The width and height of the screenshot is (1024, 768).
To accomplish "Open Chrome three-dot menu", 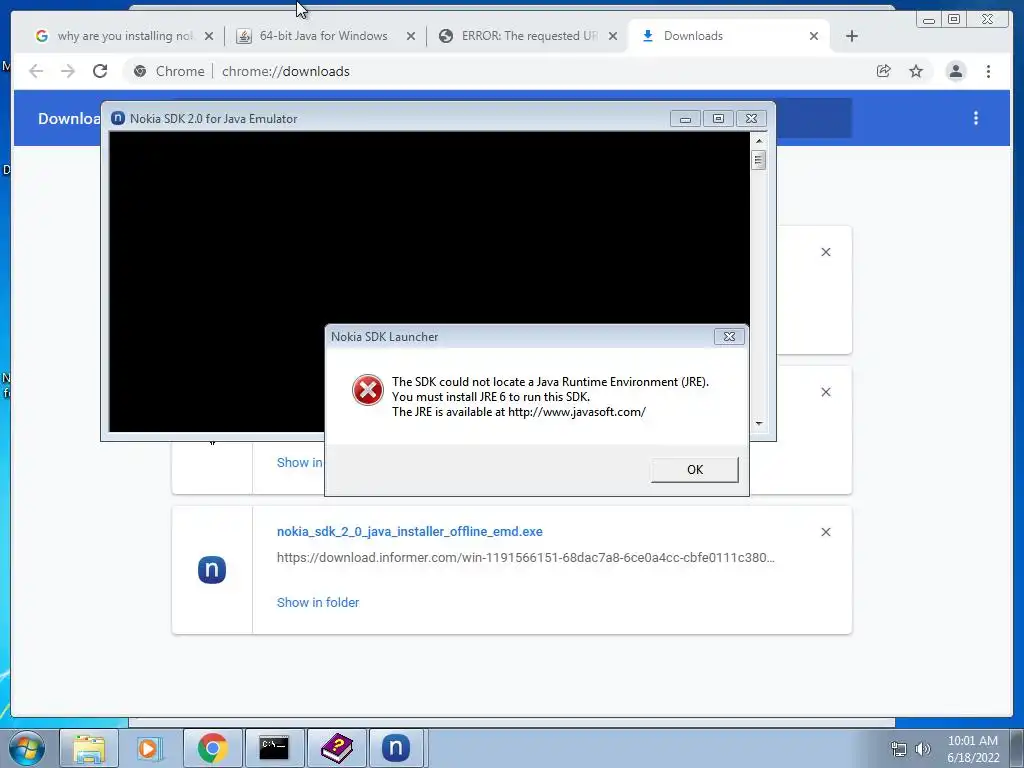I will click(988, 71).
